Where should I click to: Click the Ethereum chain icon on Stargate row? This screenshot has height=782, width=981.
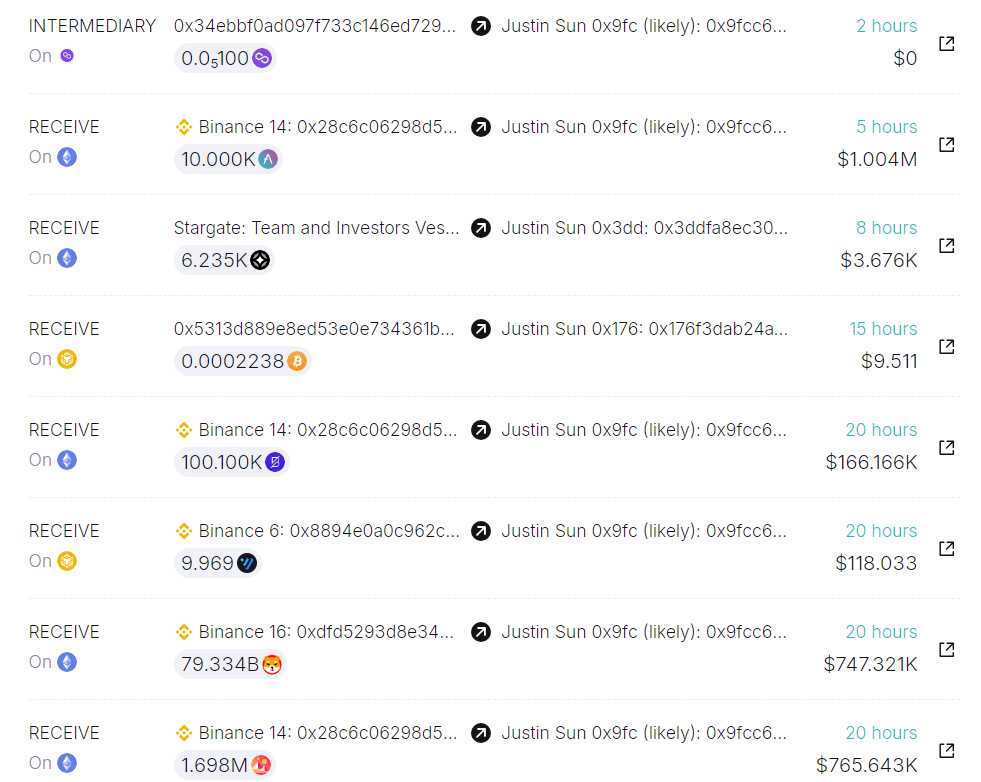click(67, 258)
